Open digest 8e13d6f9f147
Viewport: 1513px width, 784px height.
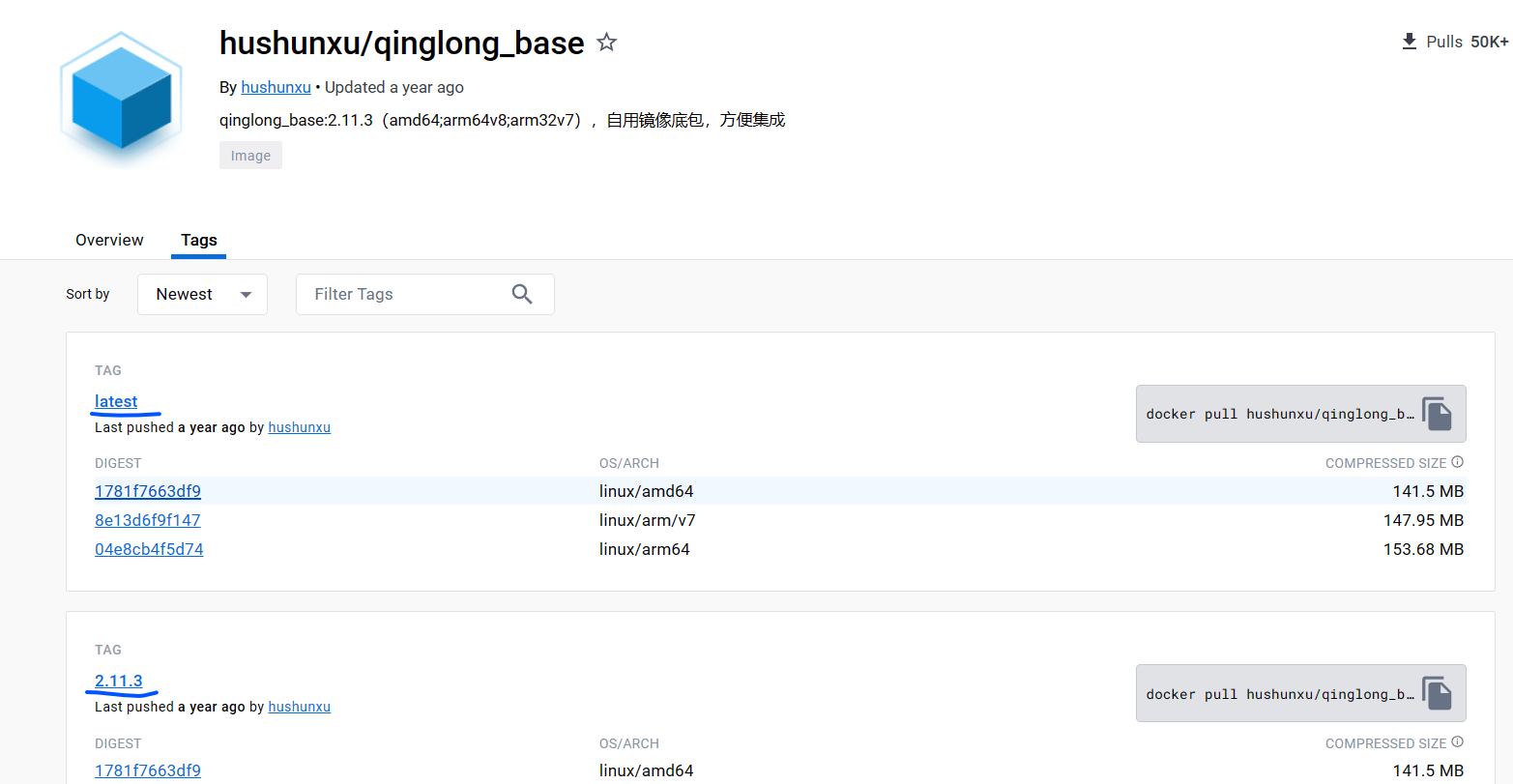tap(147, 520)
